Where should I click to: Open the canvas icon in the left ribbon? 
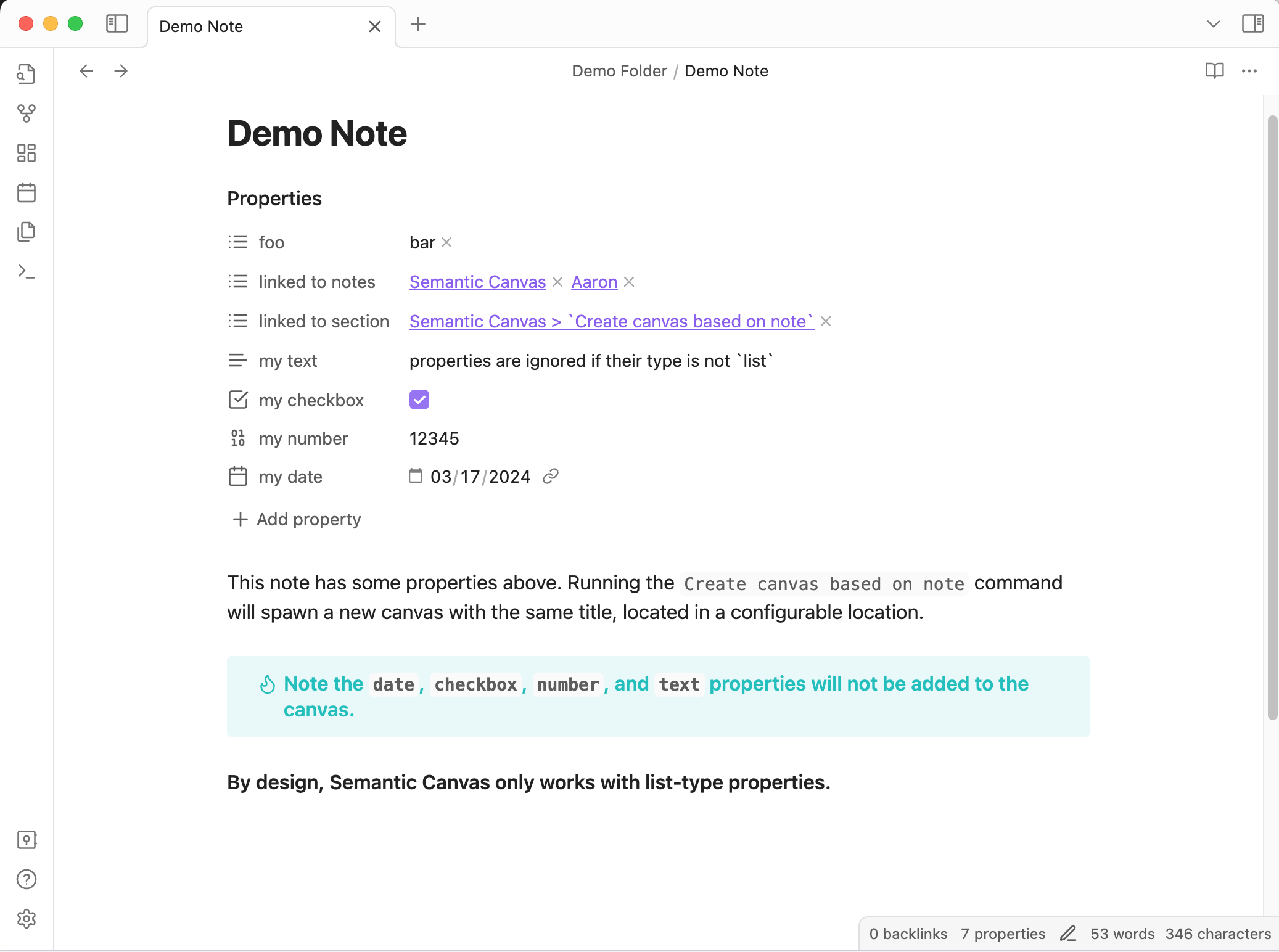[x=27, y=153]
